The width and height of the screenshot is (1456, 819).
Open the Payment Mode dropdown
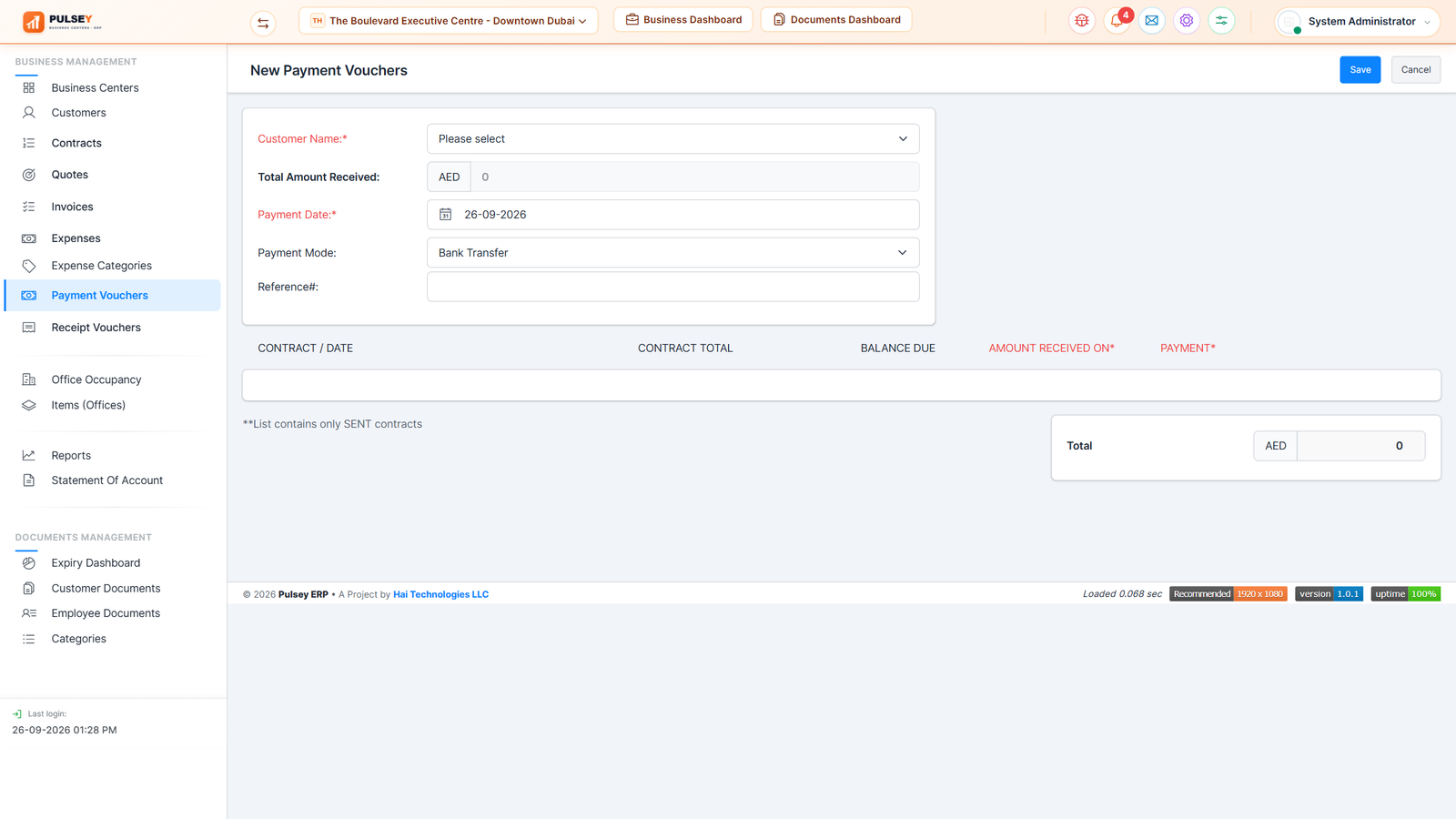(x=672, y=253)
